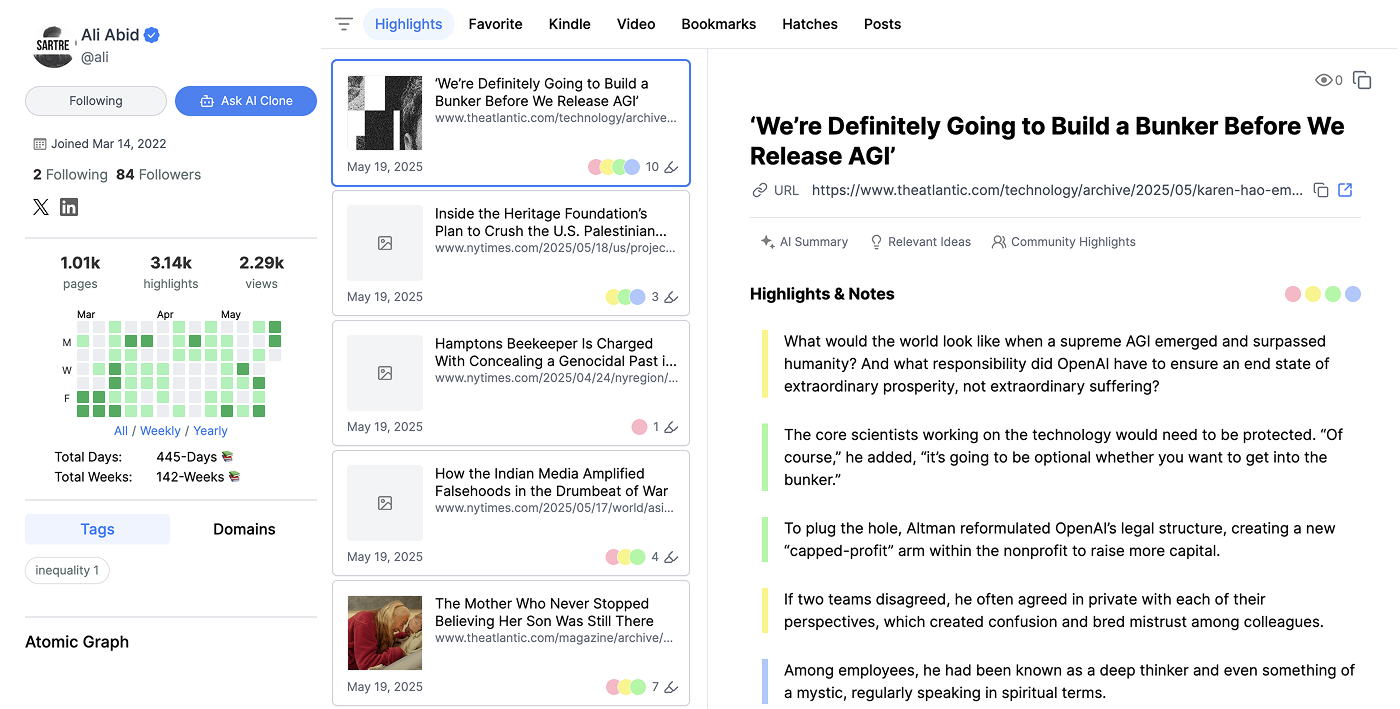Viewport: 1400px width, 709px height.
Task: Go to the Bookmarks tab
Action: pyautogui.click(x=719, y=24)
